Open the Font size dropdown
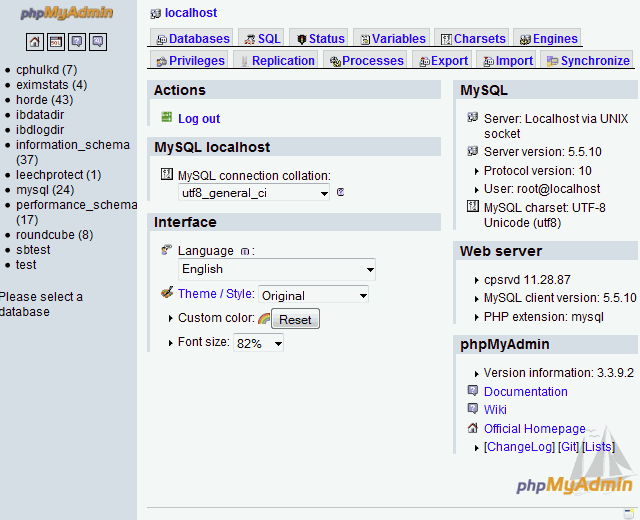This screenshot has width=640, height=520. point(258,343)
